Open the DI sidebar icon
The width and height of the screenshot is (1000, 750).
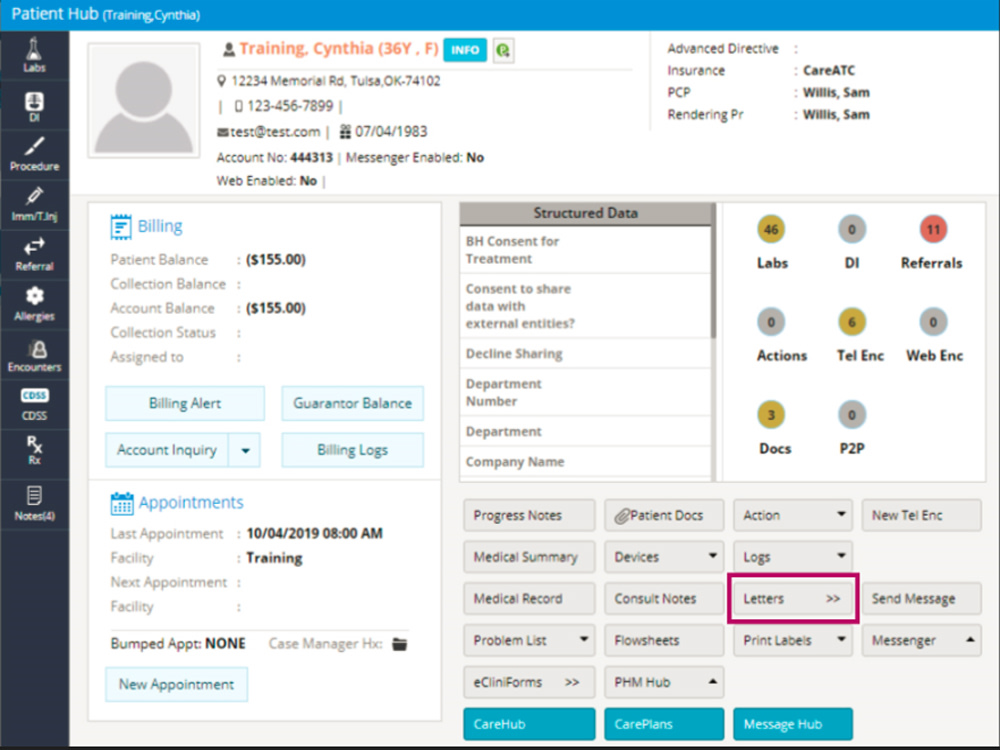pos(34,106)
